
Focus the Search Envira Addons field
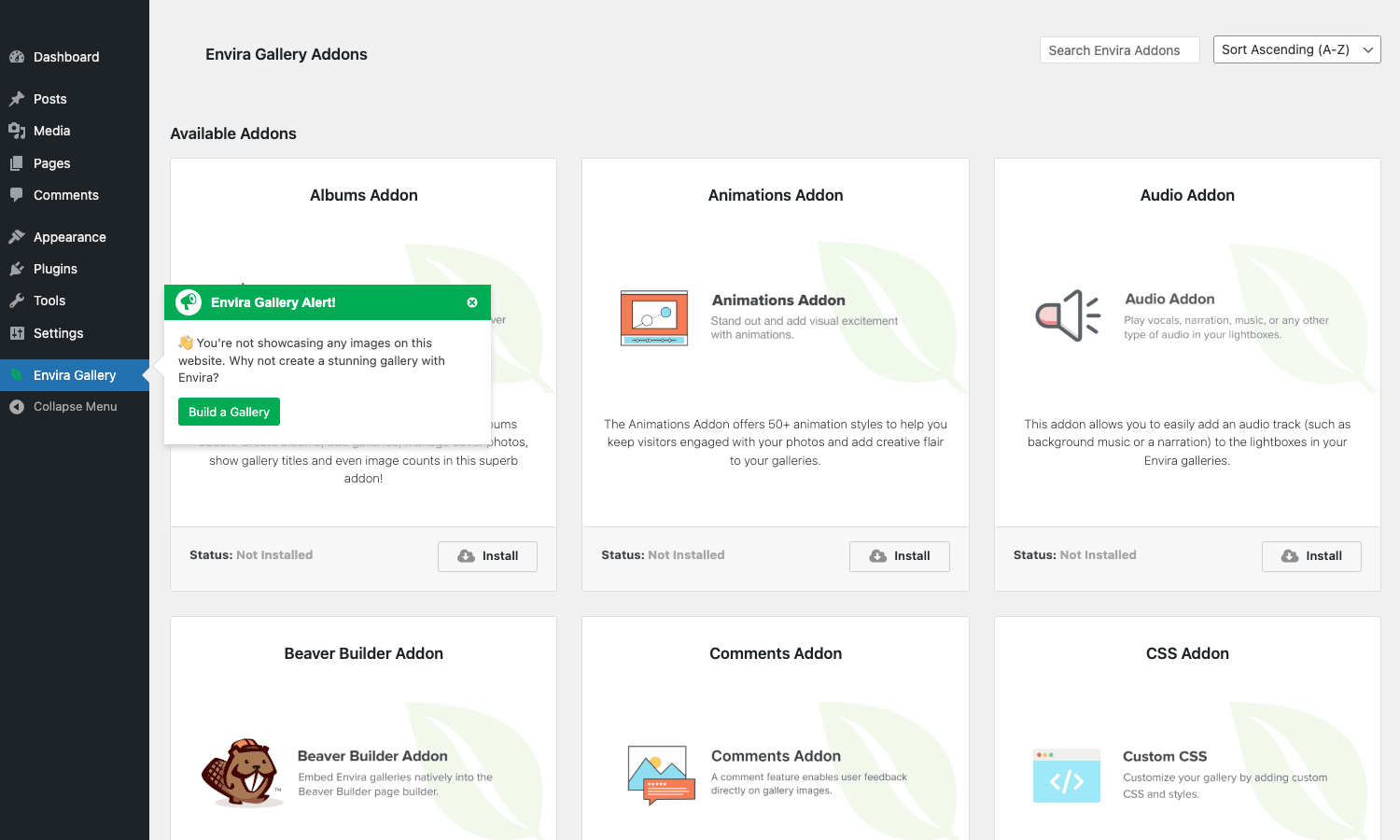[x=1119, y=50]
